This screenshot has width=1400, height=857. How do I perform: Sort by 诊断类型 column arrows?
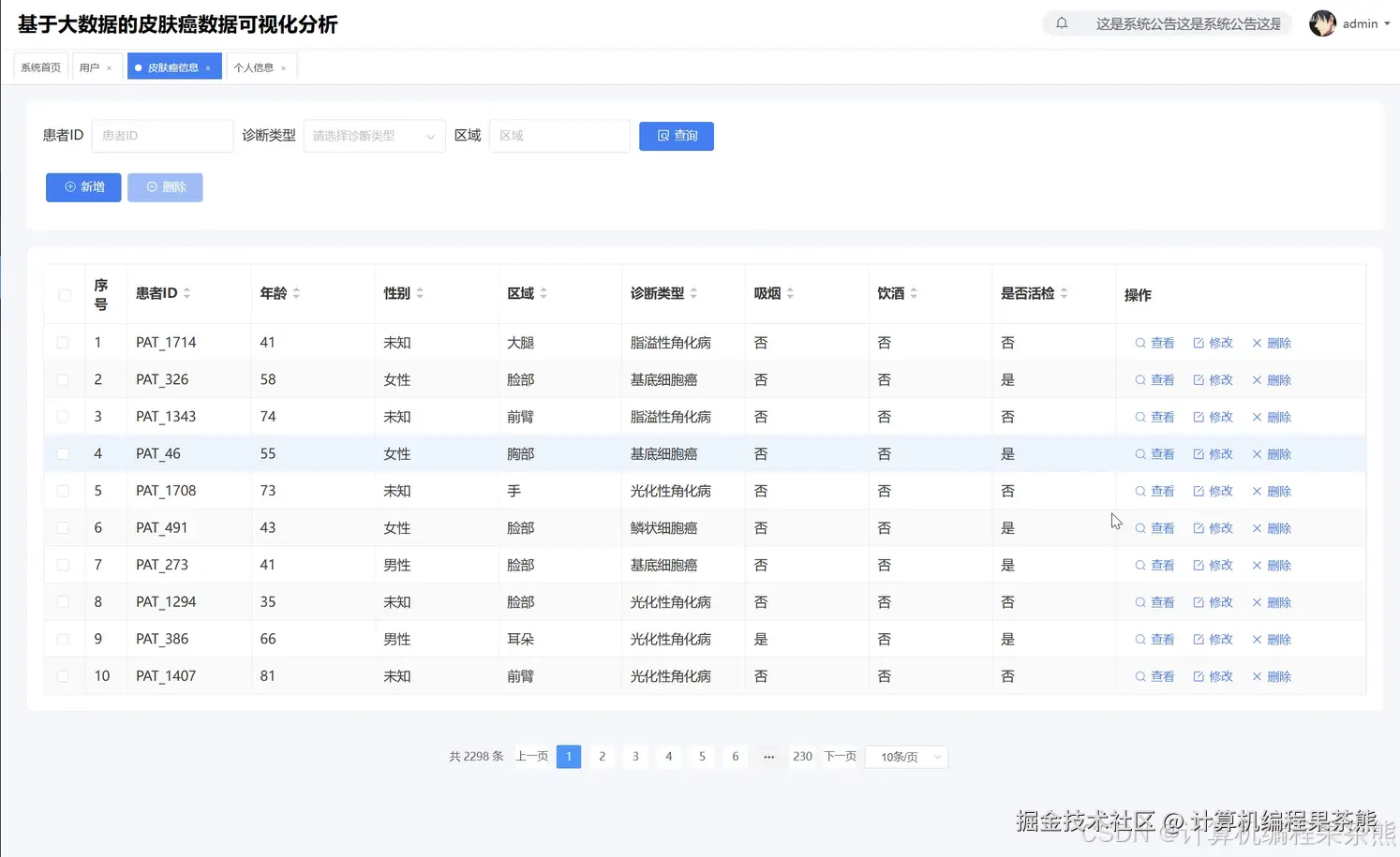tap(693, 293)
